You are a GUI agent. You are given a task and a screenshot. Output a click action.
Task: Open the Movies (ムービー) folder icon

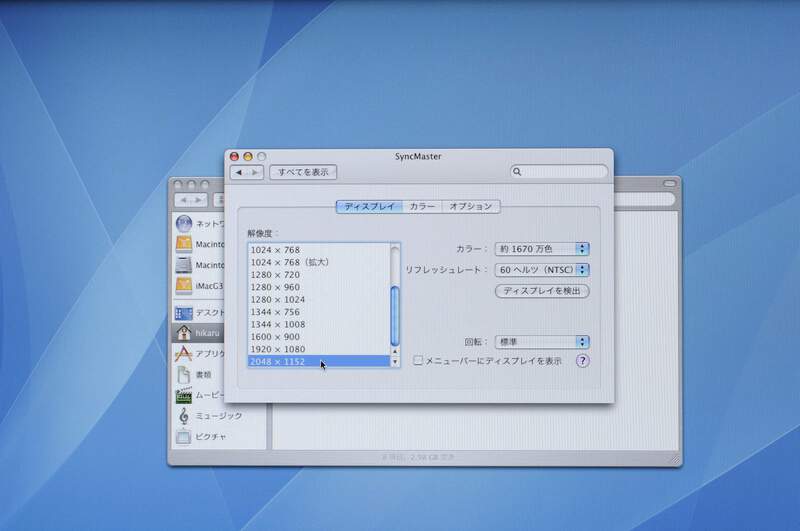(183, 396)
